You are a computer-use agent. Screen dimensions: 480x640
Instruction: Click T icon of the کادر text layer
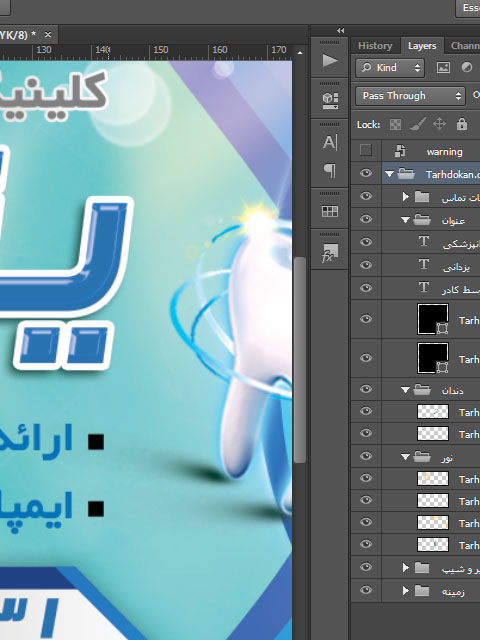tap(424, 288)
